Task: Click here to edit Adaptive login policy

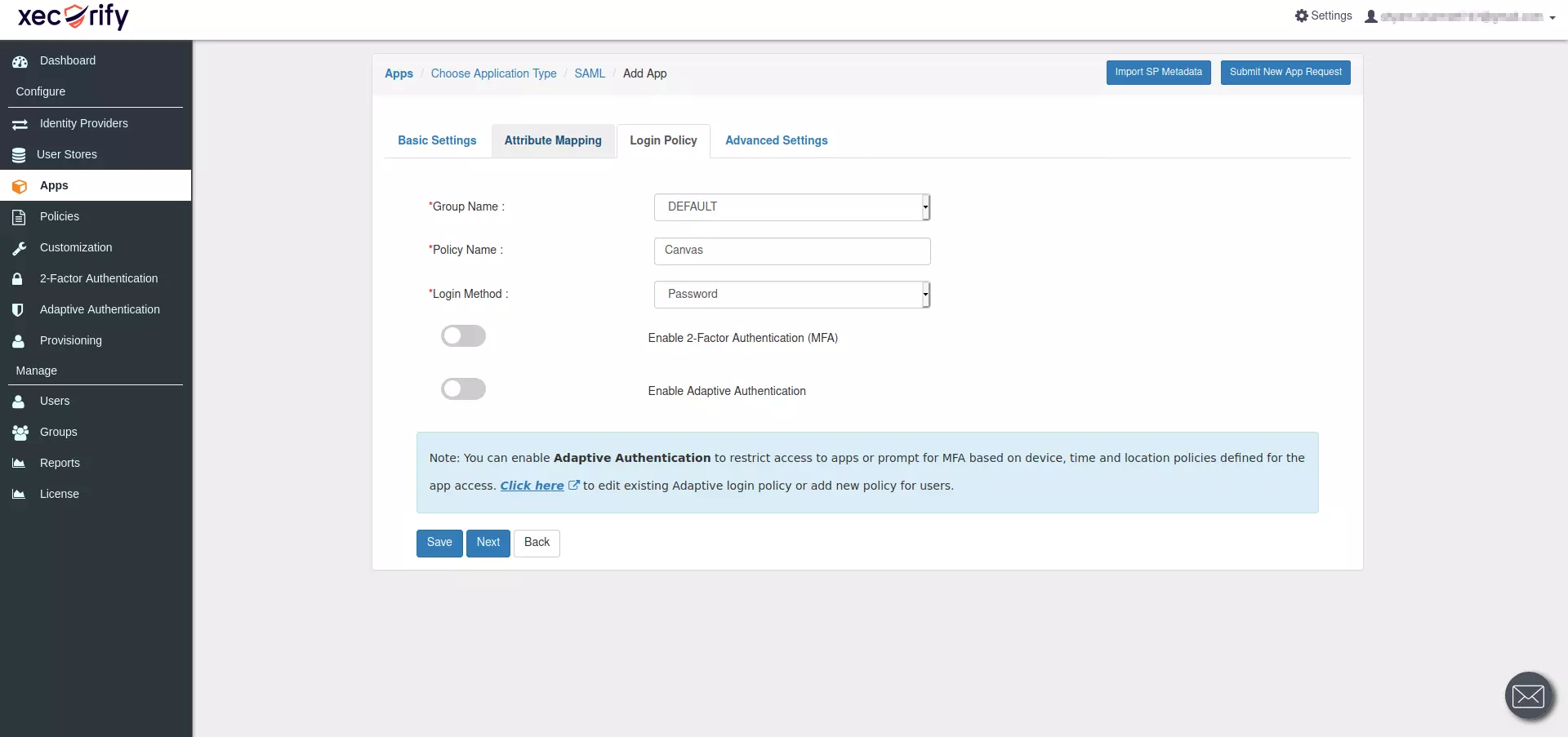Action: point(532,485)
